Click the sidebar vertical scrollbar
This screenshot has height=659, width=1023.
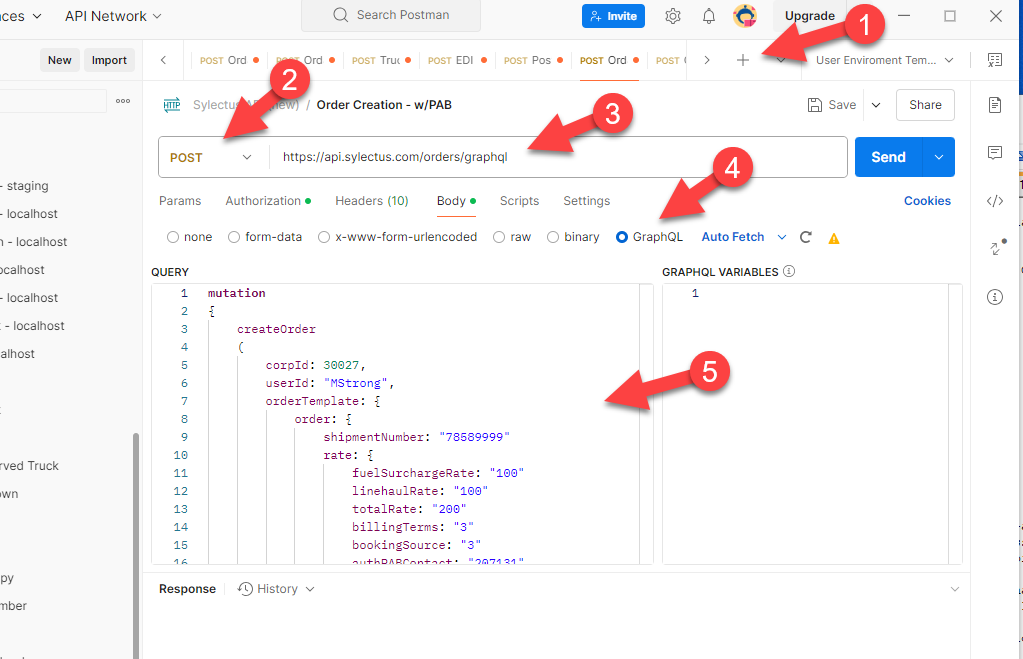pyautogui.click(x=136, y=545)
